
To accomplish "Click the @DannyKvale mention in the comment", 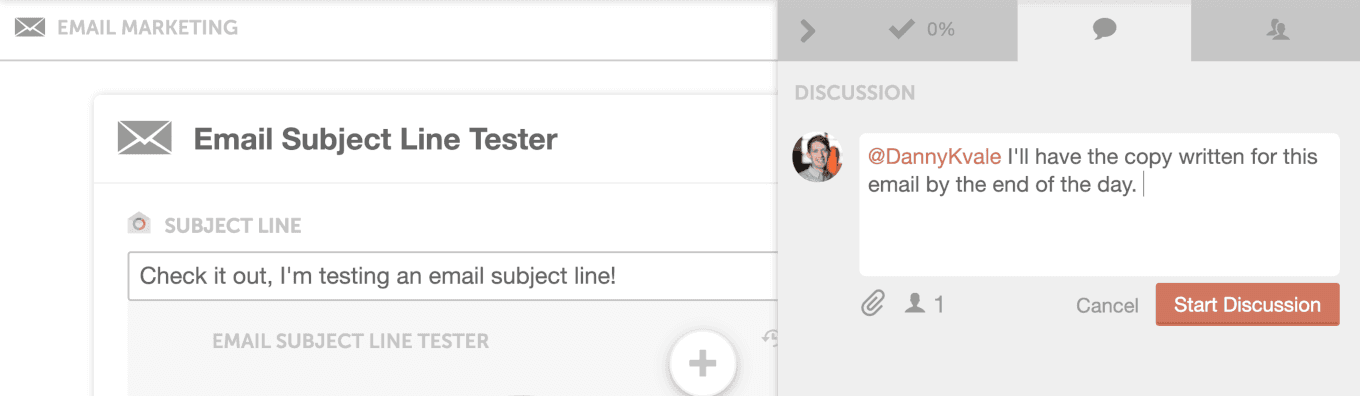I will coord(934,157).
